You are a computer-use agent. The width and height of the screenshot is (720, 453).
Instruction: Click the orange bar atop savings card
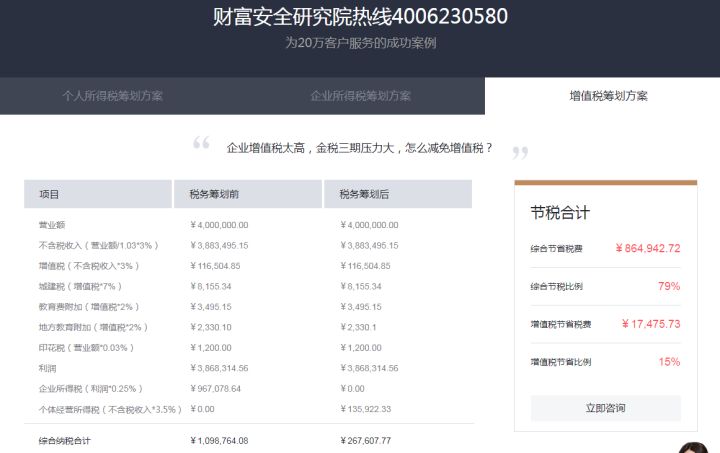pyautogui.click(x=605, y=183)
